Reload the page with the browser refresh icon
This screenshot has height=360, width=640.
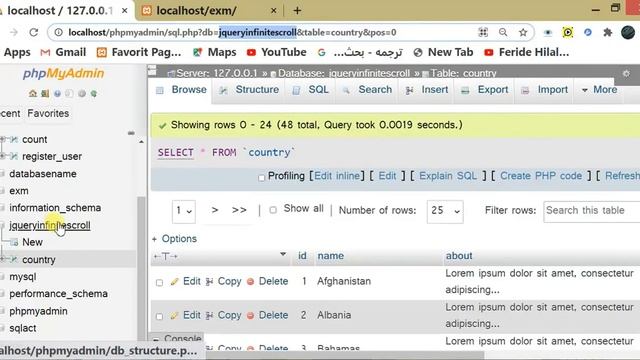[x=34, y=32]
